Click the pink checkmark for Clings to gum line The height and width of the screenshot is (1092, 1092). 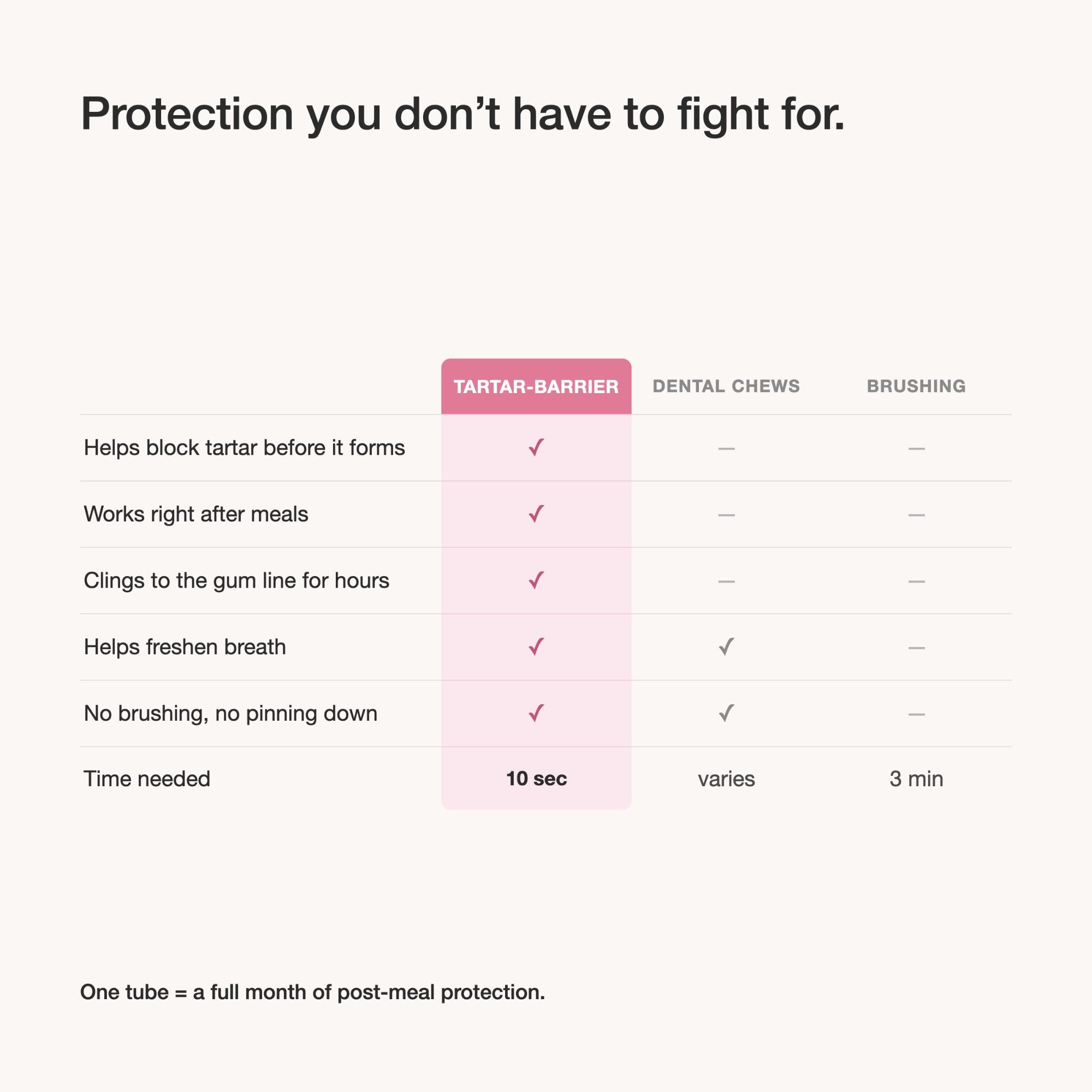(x=536, y=580)
